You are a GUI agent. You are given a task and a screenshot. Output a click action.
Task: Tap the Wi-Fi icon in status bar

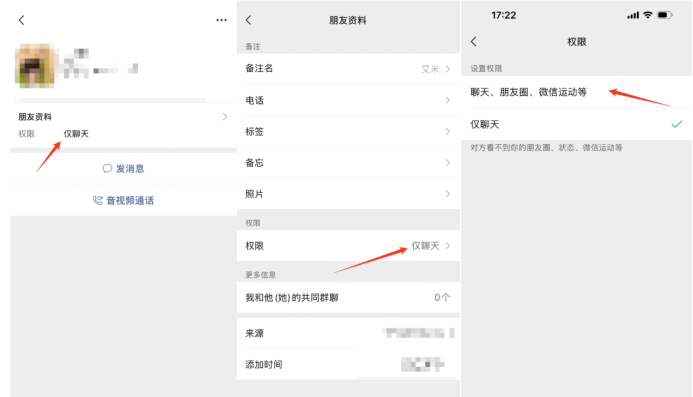point(647,15)
